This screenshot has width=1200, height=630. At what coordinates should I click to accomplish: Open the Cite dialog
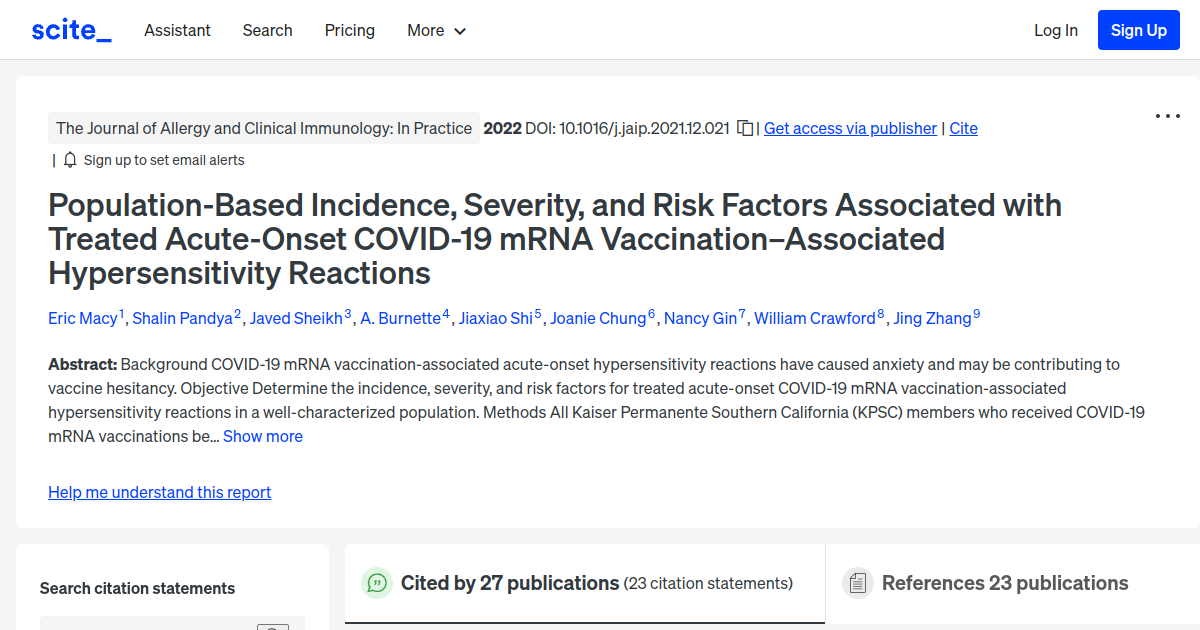pos(963,128)
